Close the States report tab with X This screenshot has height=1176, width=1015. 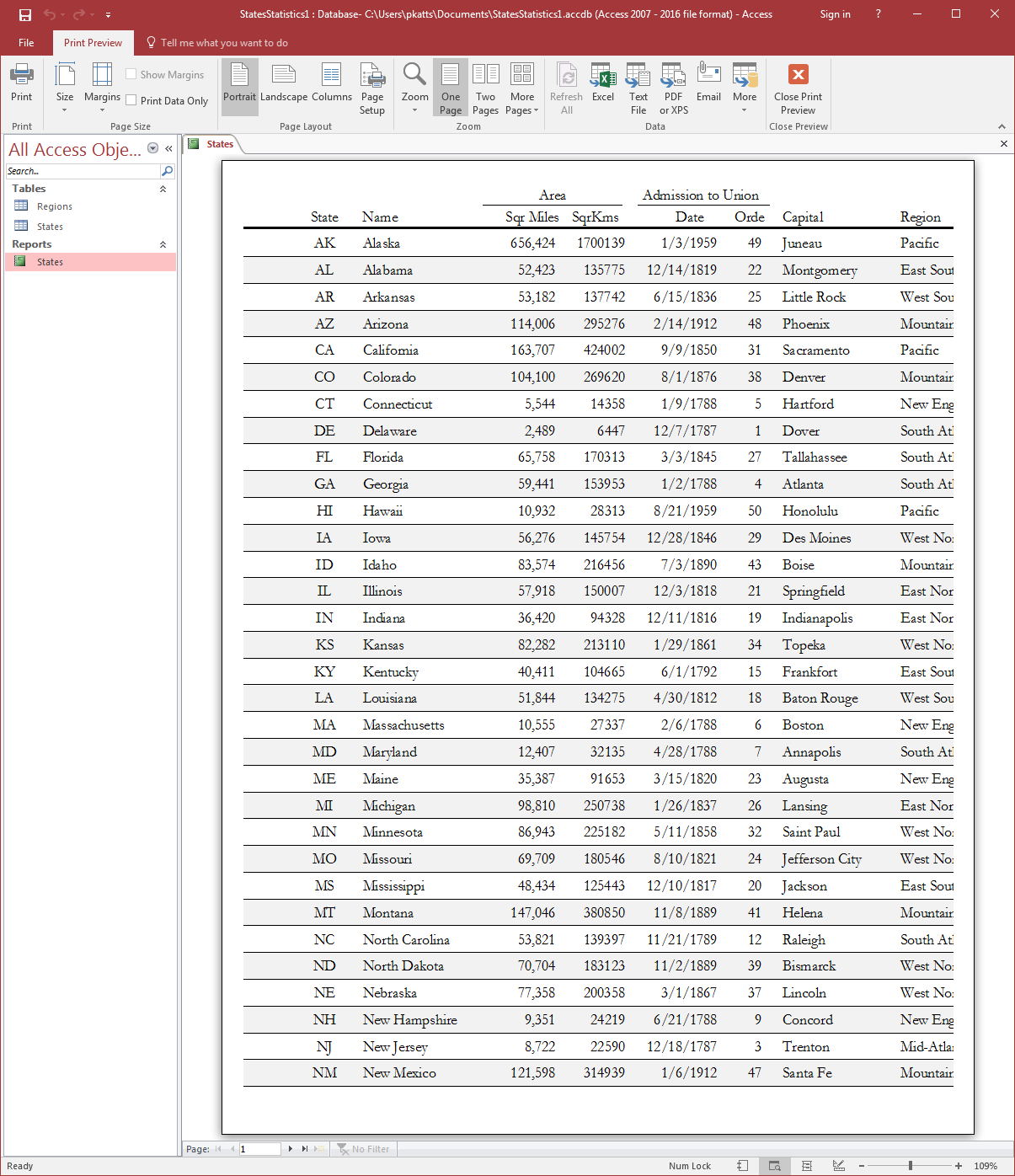coord(1003,144)
